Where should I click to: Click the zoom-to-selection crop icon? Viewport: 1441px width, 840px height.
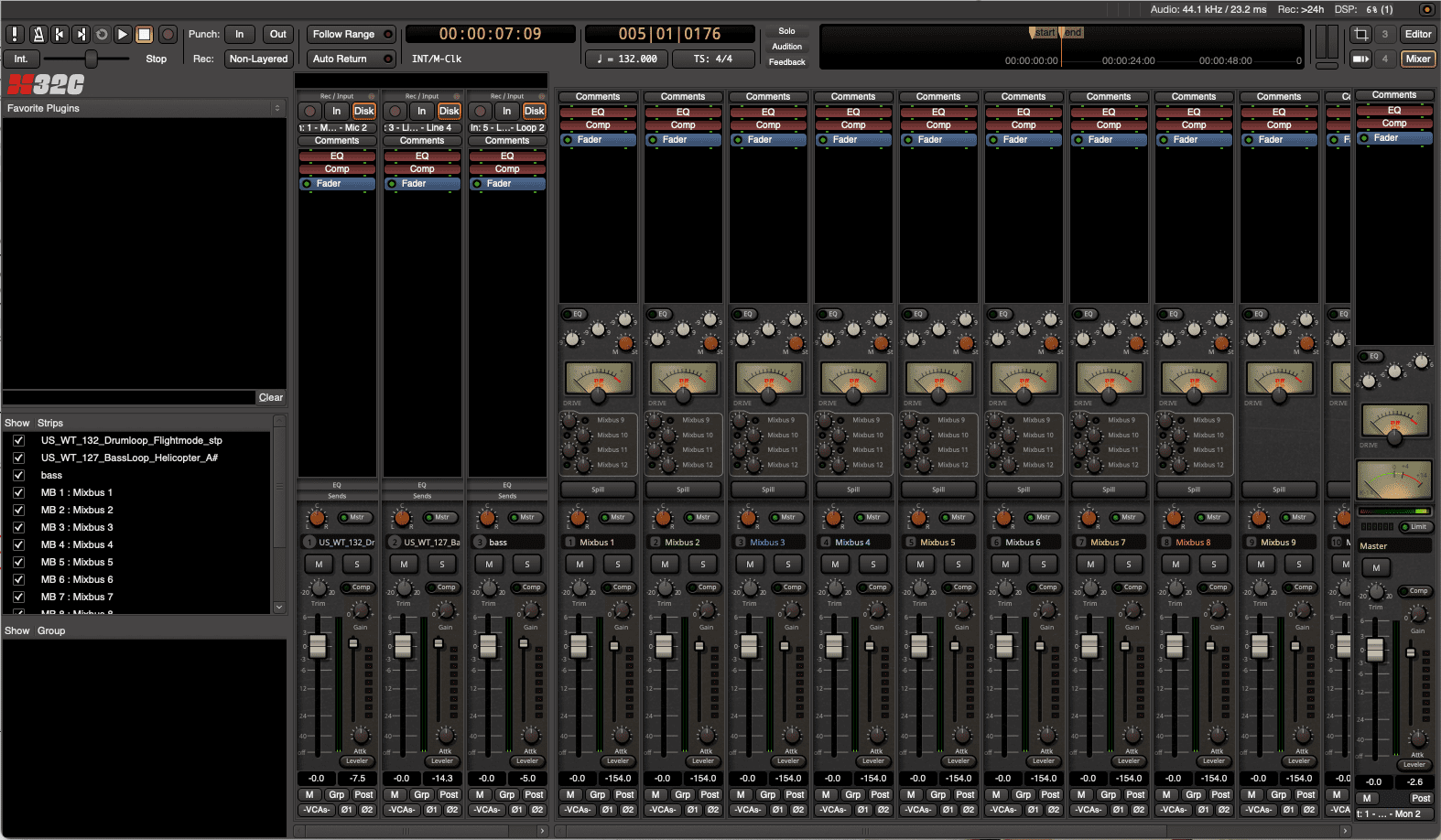point(1361,34)
